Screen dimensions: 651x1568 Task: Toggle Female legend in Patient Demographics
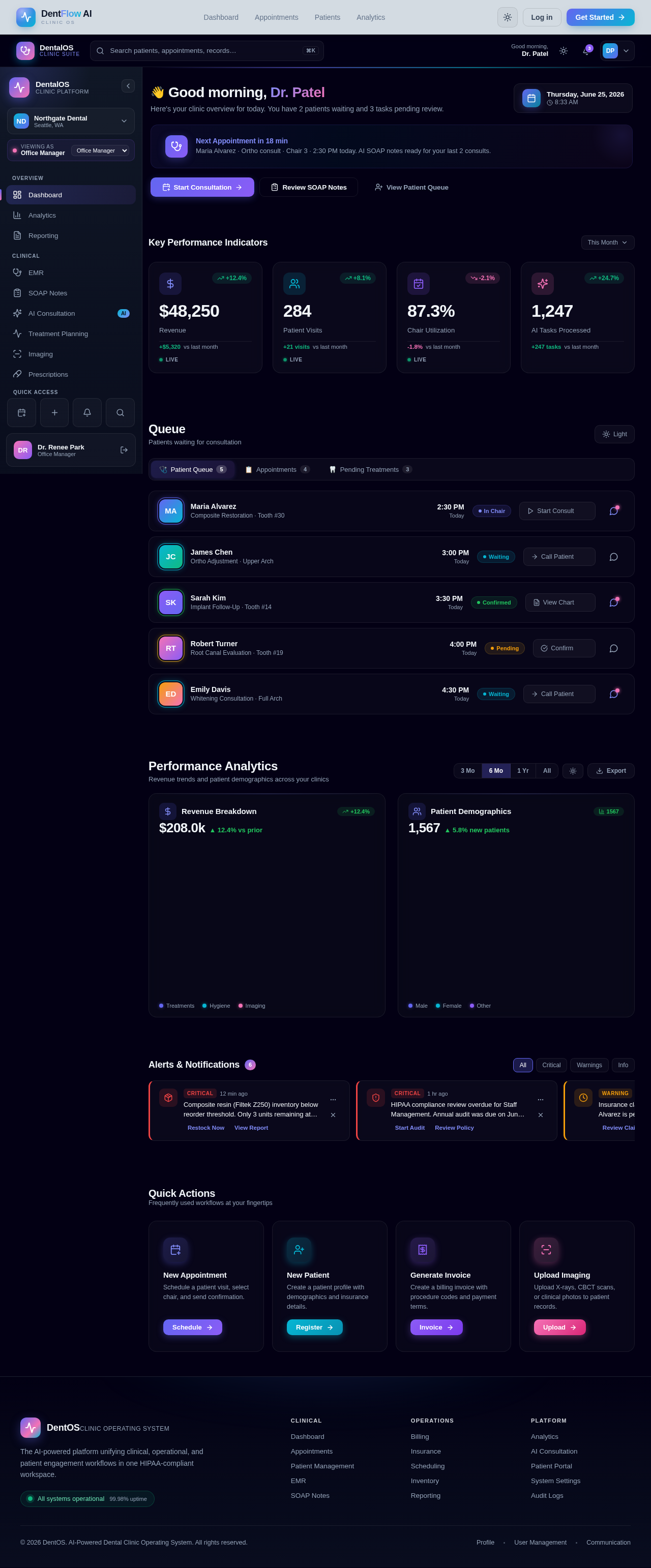point(449,1006)
